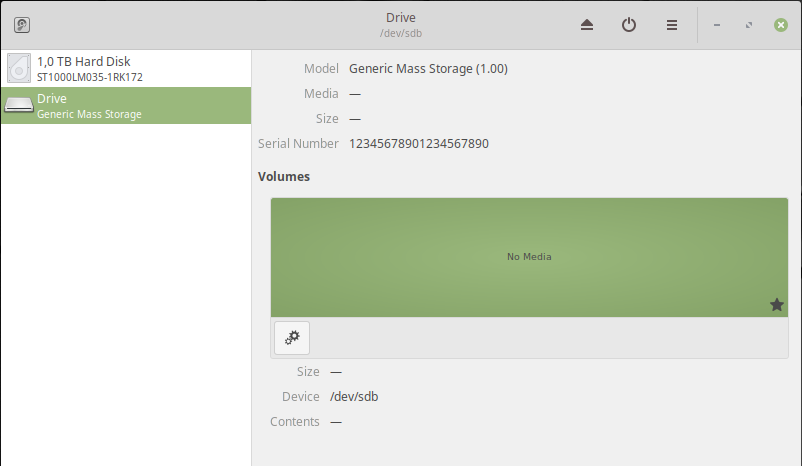Power off the Generic Mass Storage drive
802x466 pixels.
629,25
